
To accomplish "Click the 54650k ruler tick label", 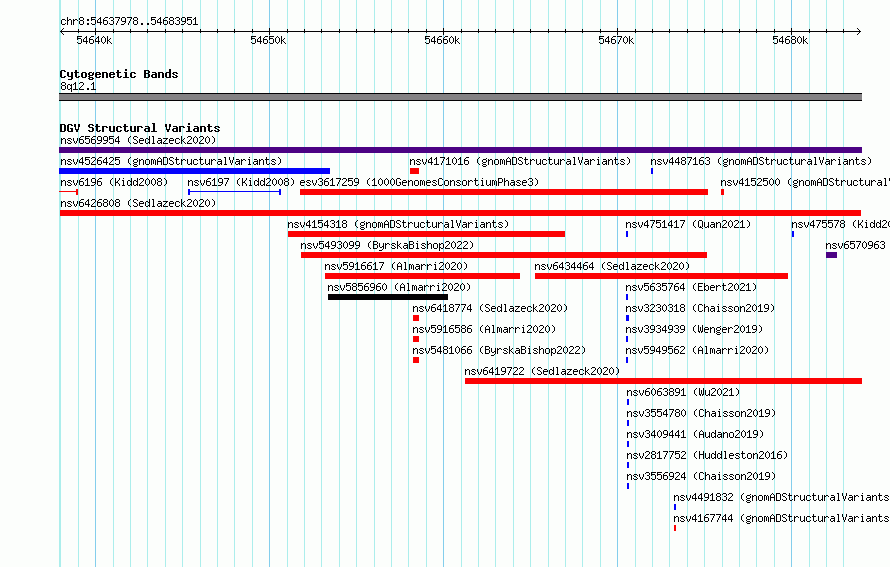I will point(268,40).
